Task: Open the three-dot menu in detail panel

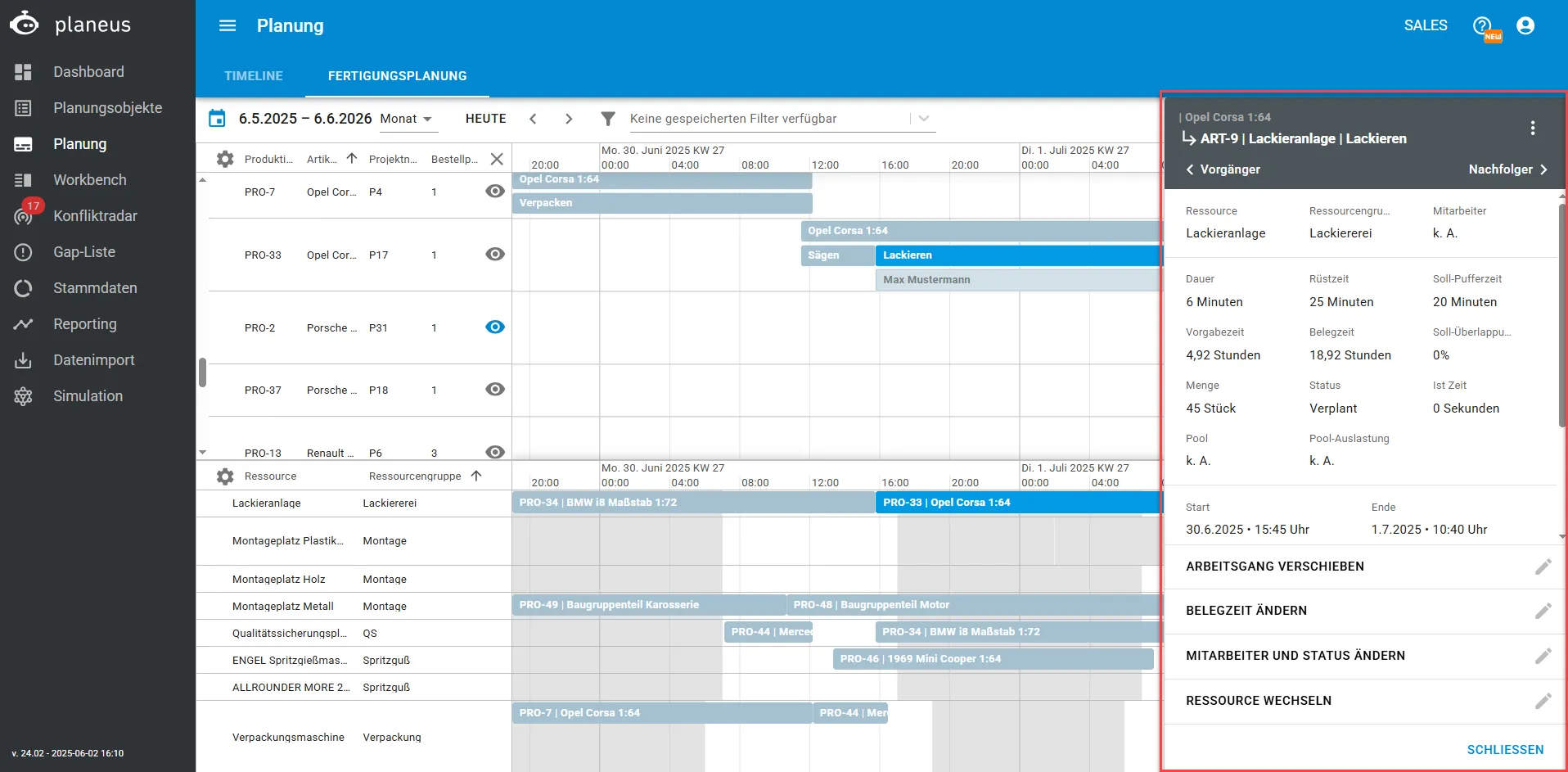Action: tap(1533, 128)
